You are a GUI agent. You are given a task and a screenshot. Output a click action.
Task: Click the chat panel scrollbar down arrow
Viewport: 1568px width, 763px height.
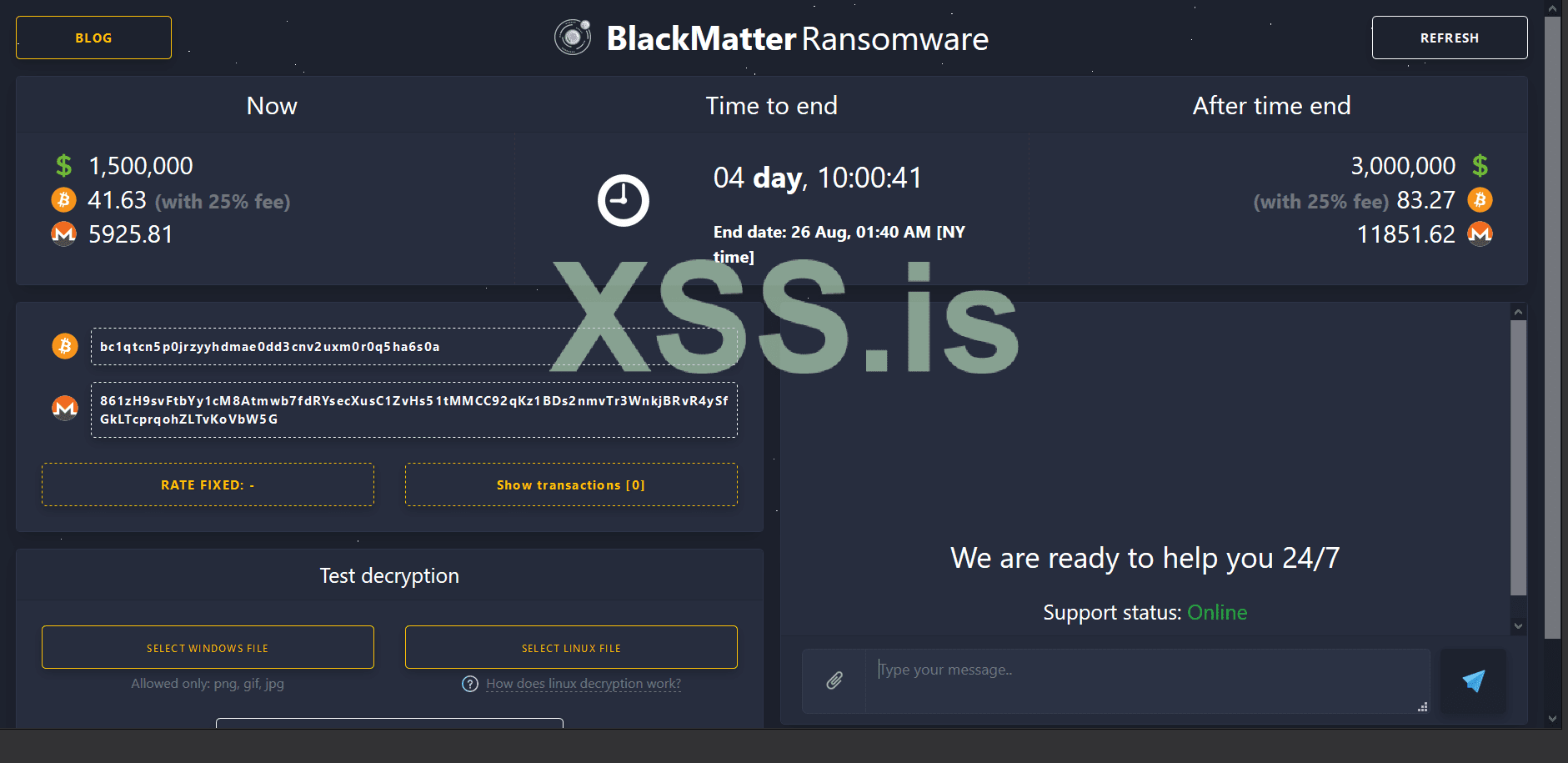coord(1518,626)
